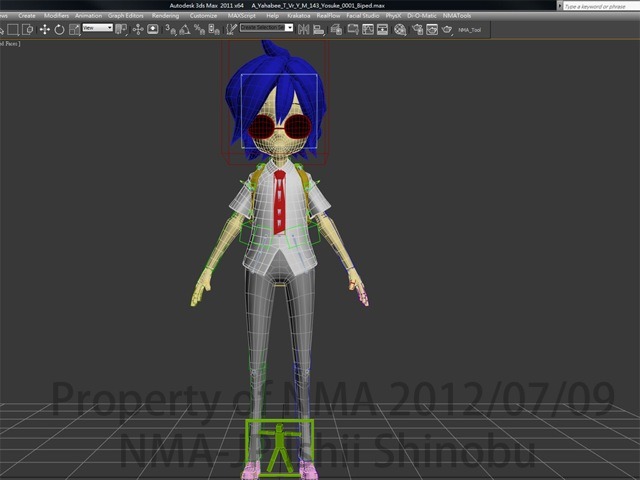Activate Select and Rotate tool
This screenshot has height=480, width=640.
point(60,29)
